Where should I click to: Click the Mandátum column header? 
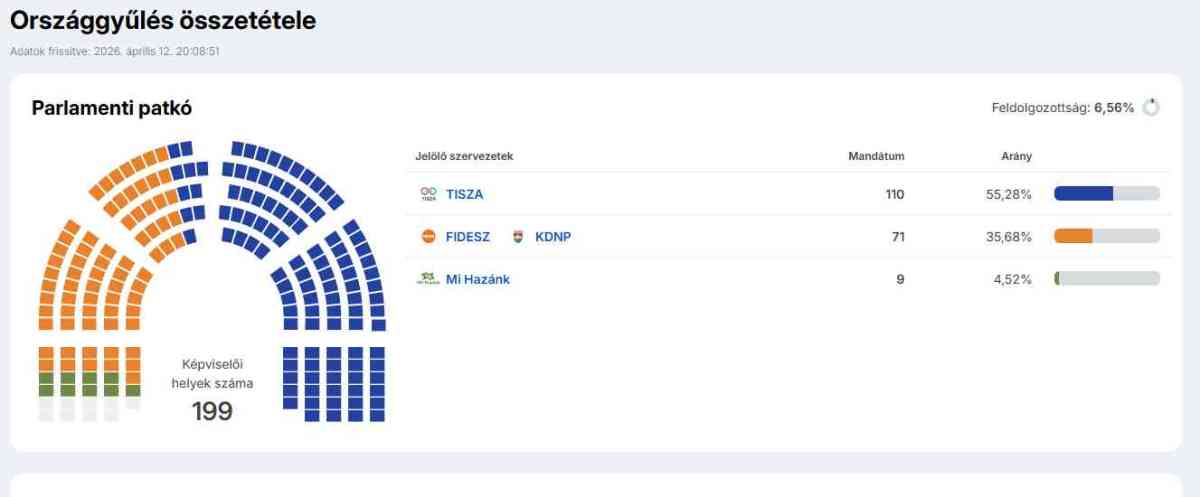coord(876,156)
